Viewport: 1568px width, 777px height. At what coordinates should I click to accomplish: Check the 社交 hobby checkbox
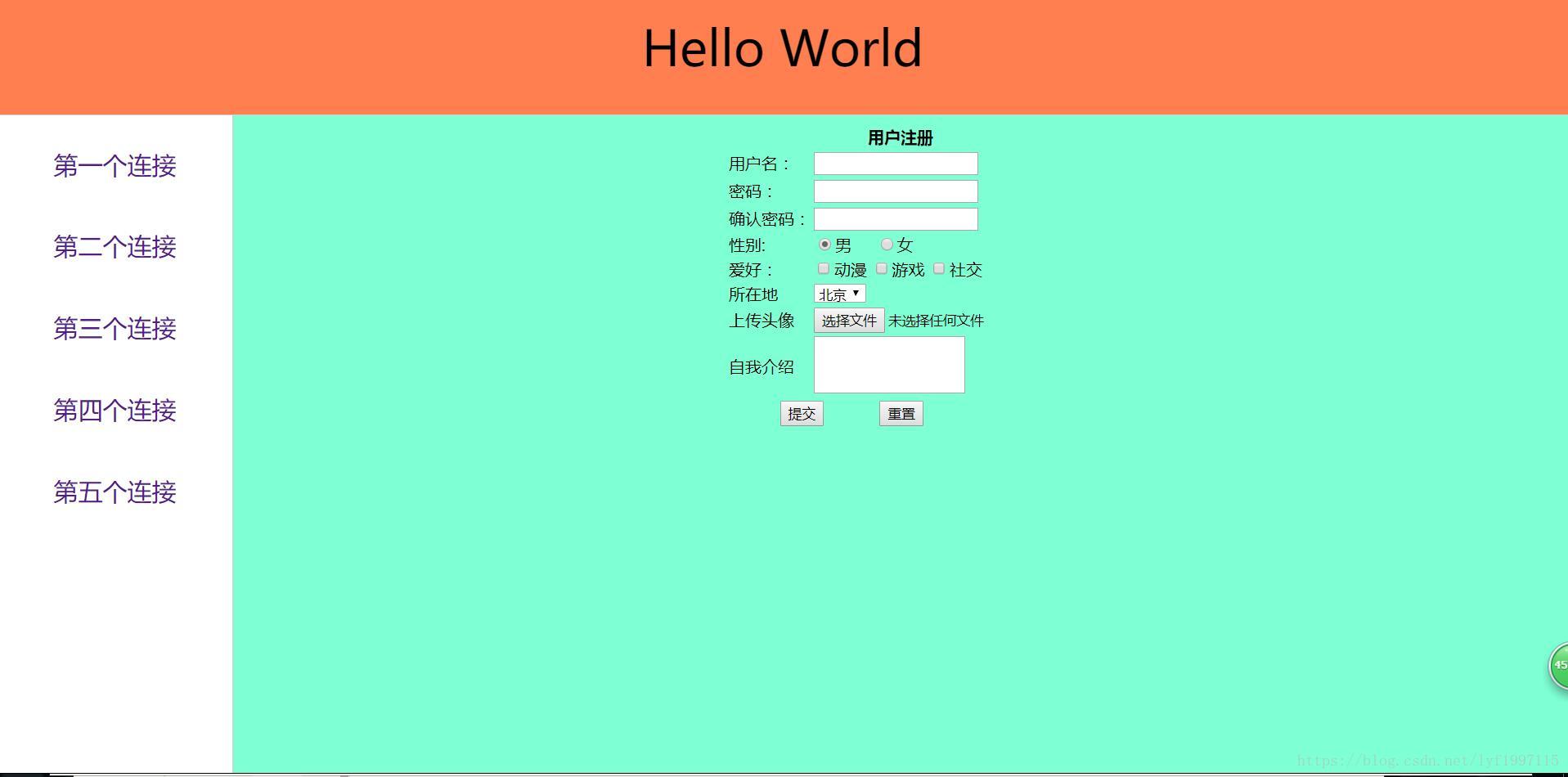click(x=939, y=268)
